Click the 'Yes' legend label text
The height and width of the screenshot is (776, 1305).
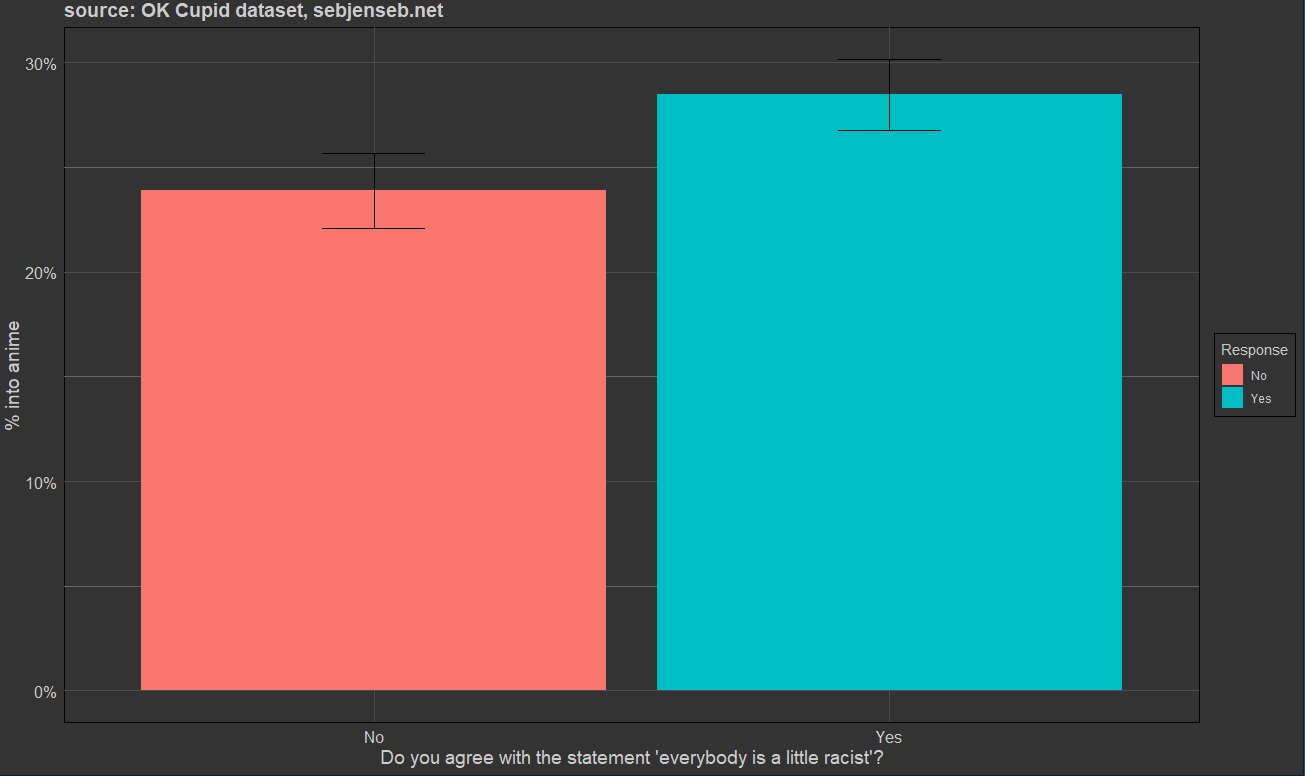tap(1261, 399)
